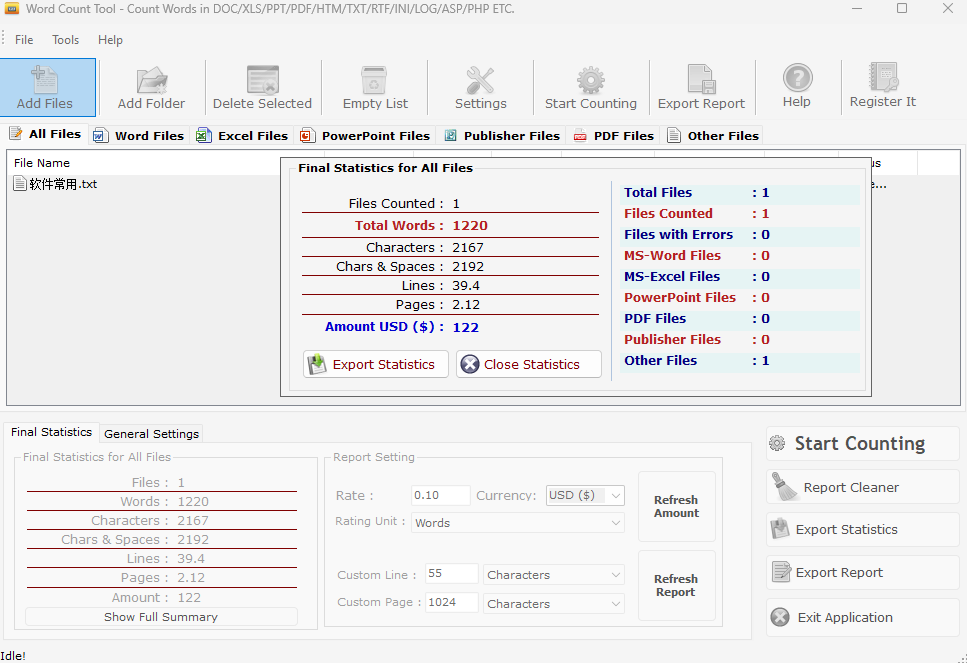Click the Export Statistics popup button icon

click(317, 364)
